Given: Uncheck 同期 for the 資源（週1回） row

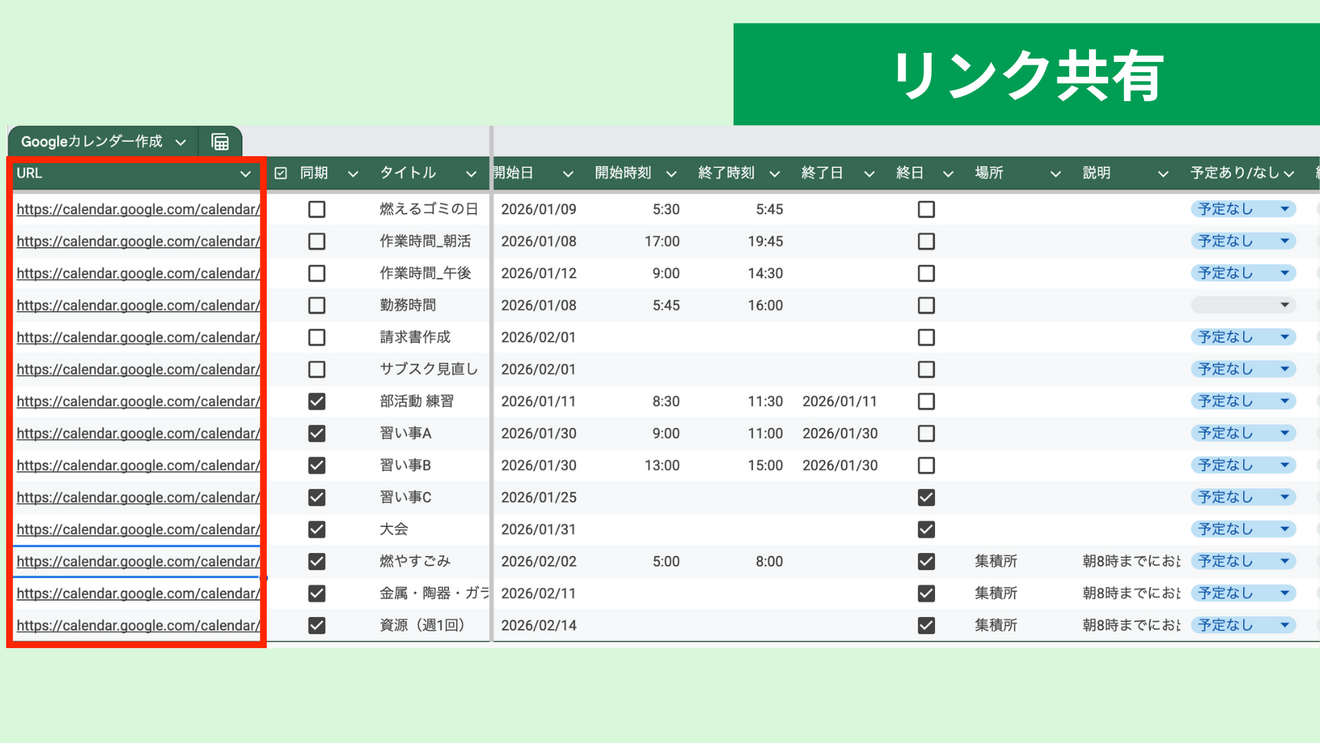Looking at the screenshot, I should (x=317, y=625).
